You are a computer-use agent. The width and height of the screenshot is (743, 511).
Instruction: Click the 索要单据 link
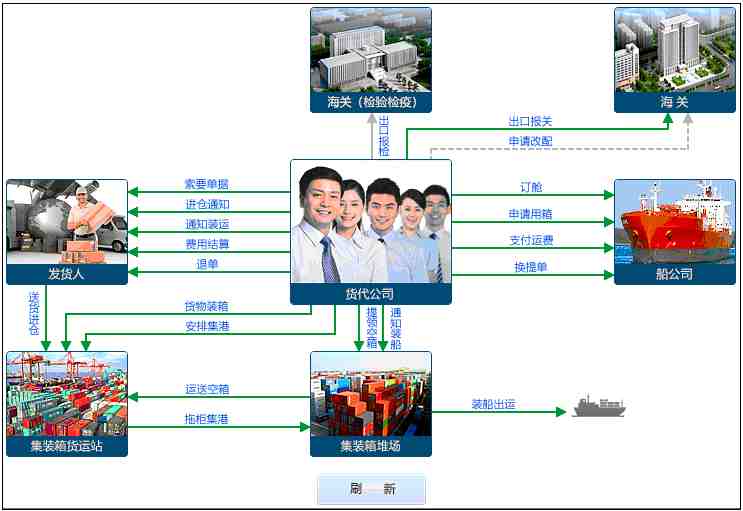pos(207,184)
